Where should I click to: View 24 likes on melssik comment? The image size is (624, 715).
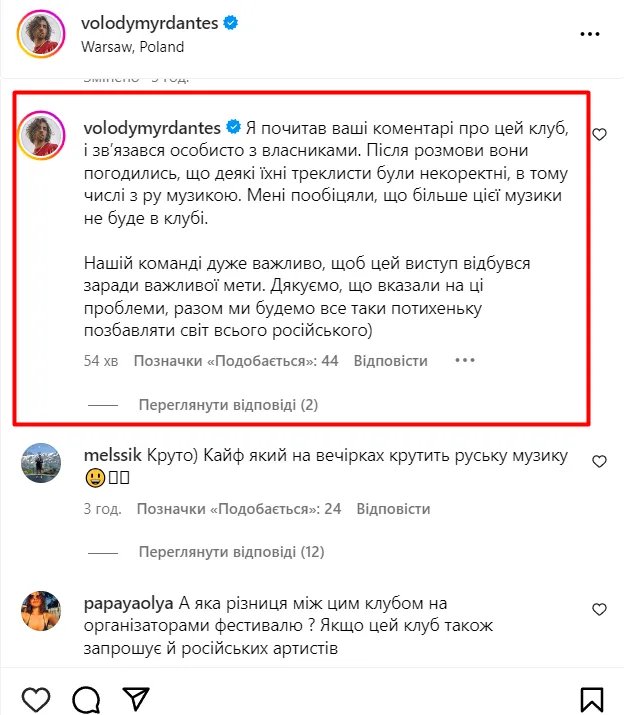[x=239, y=509]
